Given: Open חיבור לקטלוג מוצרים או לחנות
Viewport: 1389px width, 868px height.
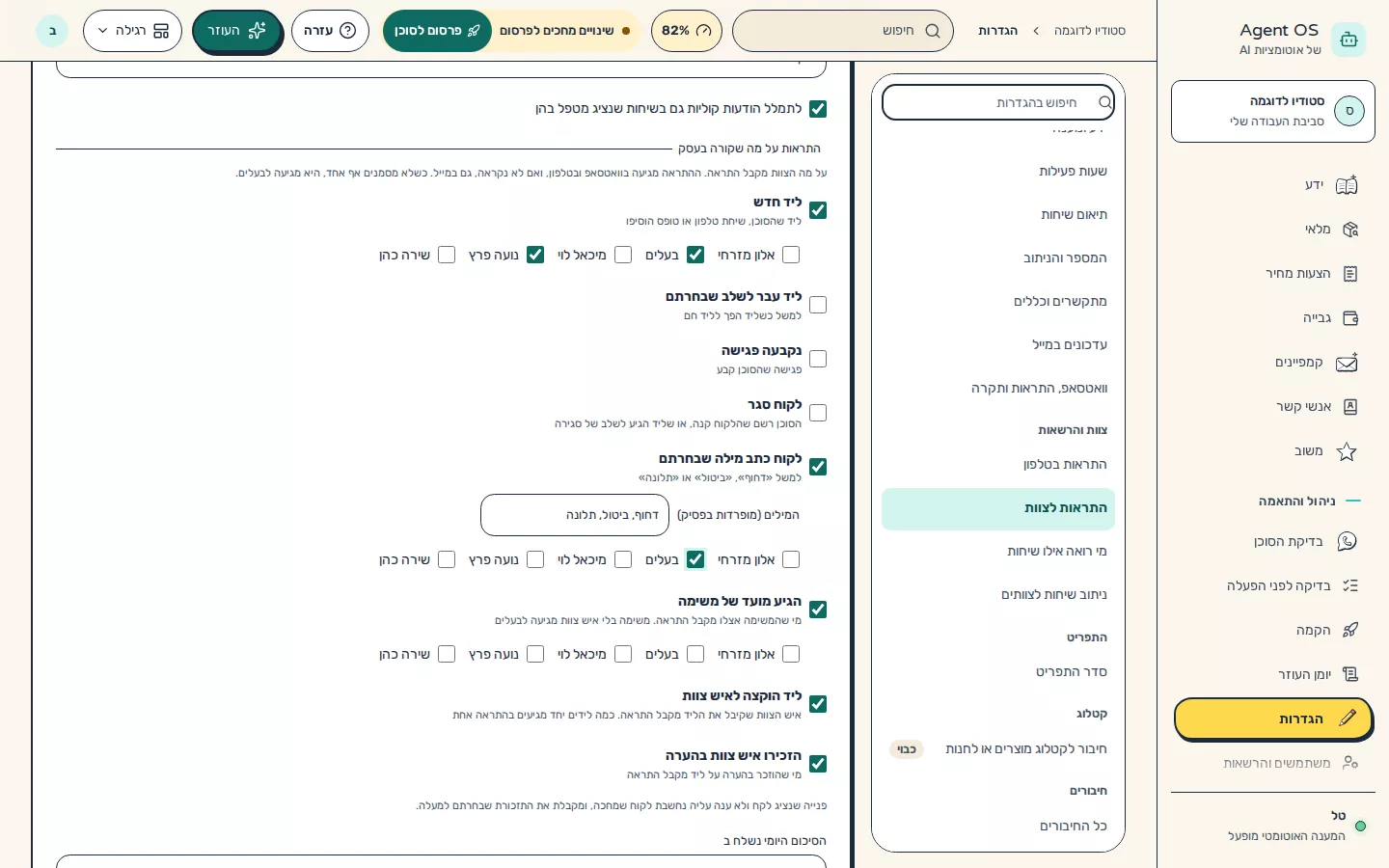Looking at the screenshot, I should pos(998,749).
